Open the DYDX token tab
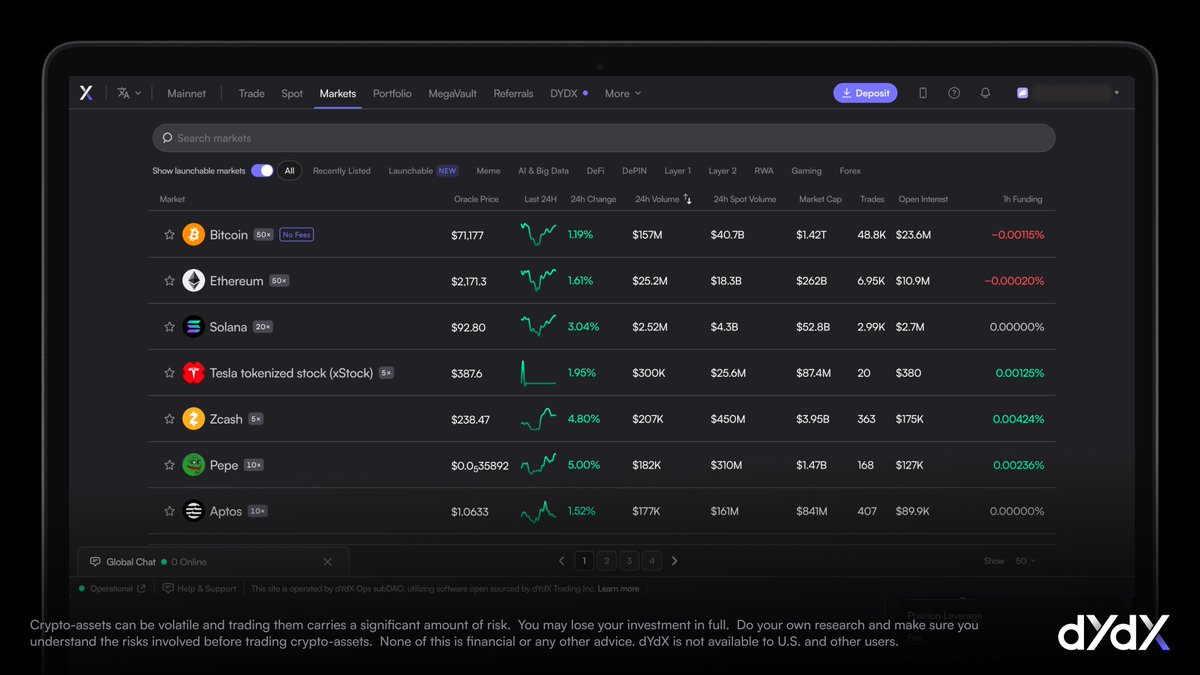 point(568,93)
